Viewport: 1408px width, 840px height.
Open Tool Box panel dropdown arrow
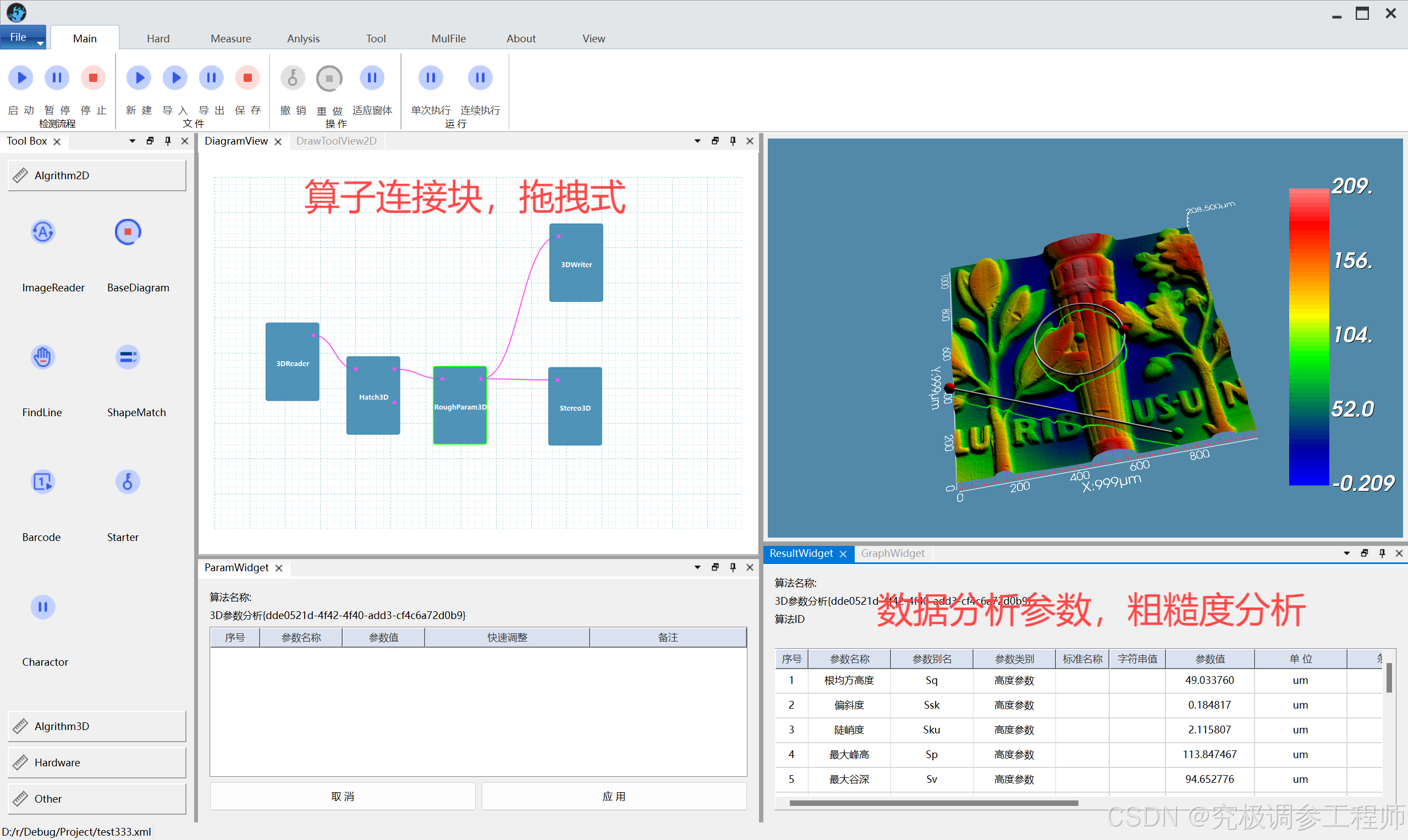[132, 141]
